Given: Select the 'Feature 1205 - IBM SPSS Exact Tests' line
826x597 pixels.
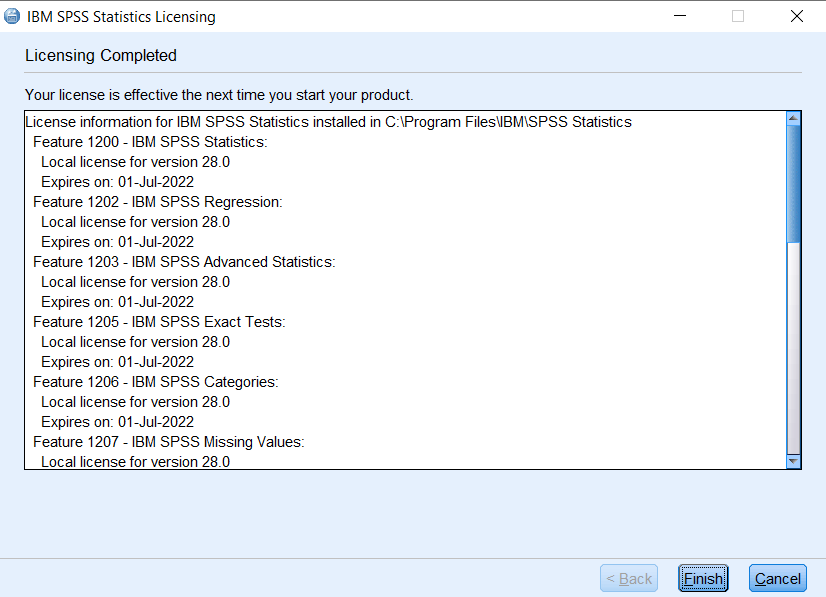Looking at the screenshot, I should (x=159, y=322).
